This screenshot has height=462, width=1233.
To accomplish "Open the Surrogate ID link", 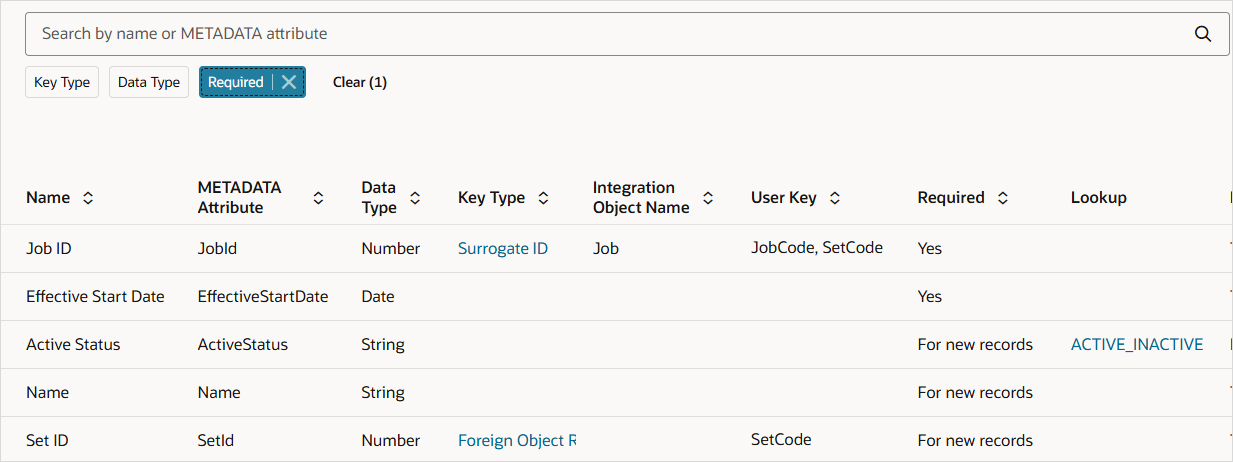I will pos(503,248).
